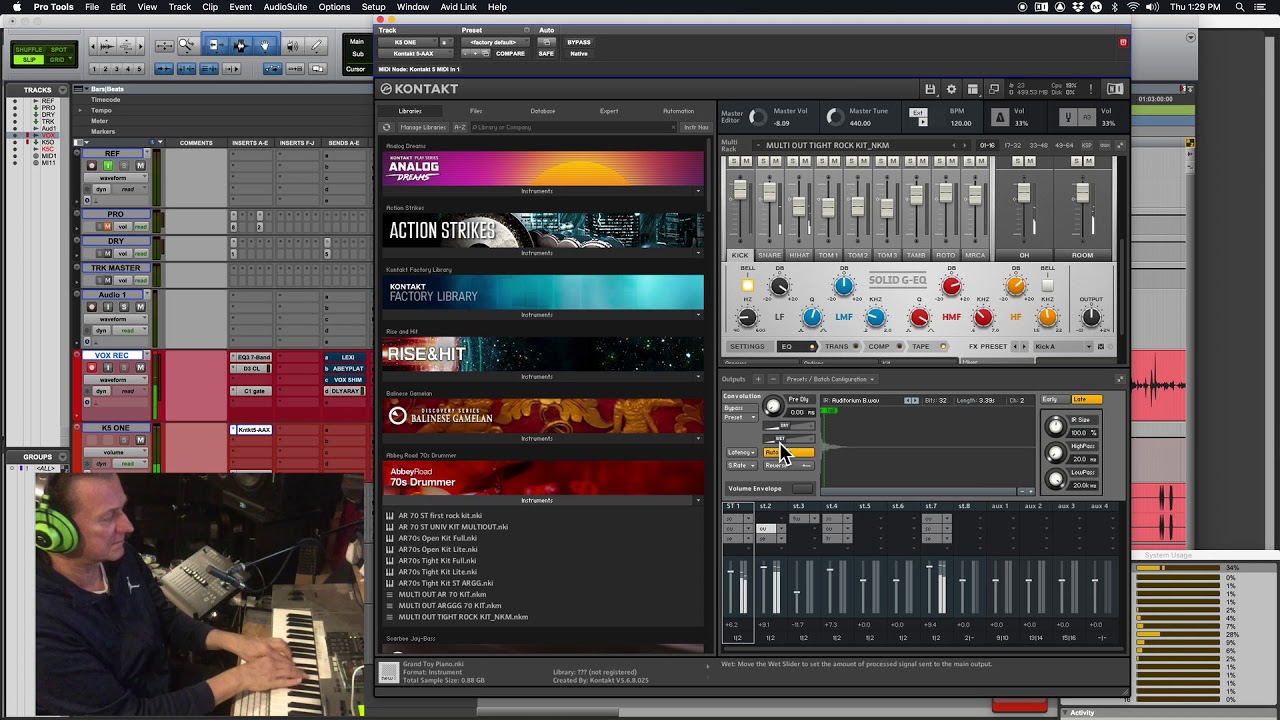This screenshot has width=1280, height=720.
Task: Select AR 70 ST first rock kit.nki
Action: click(x=440, y=516)
